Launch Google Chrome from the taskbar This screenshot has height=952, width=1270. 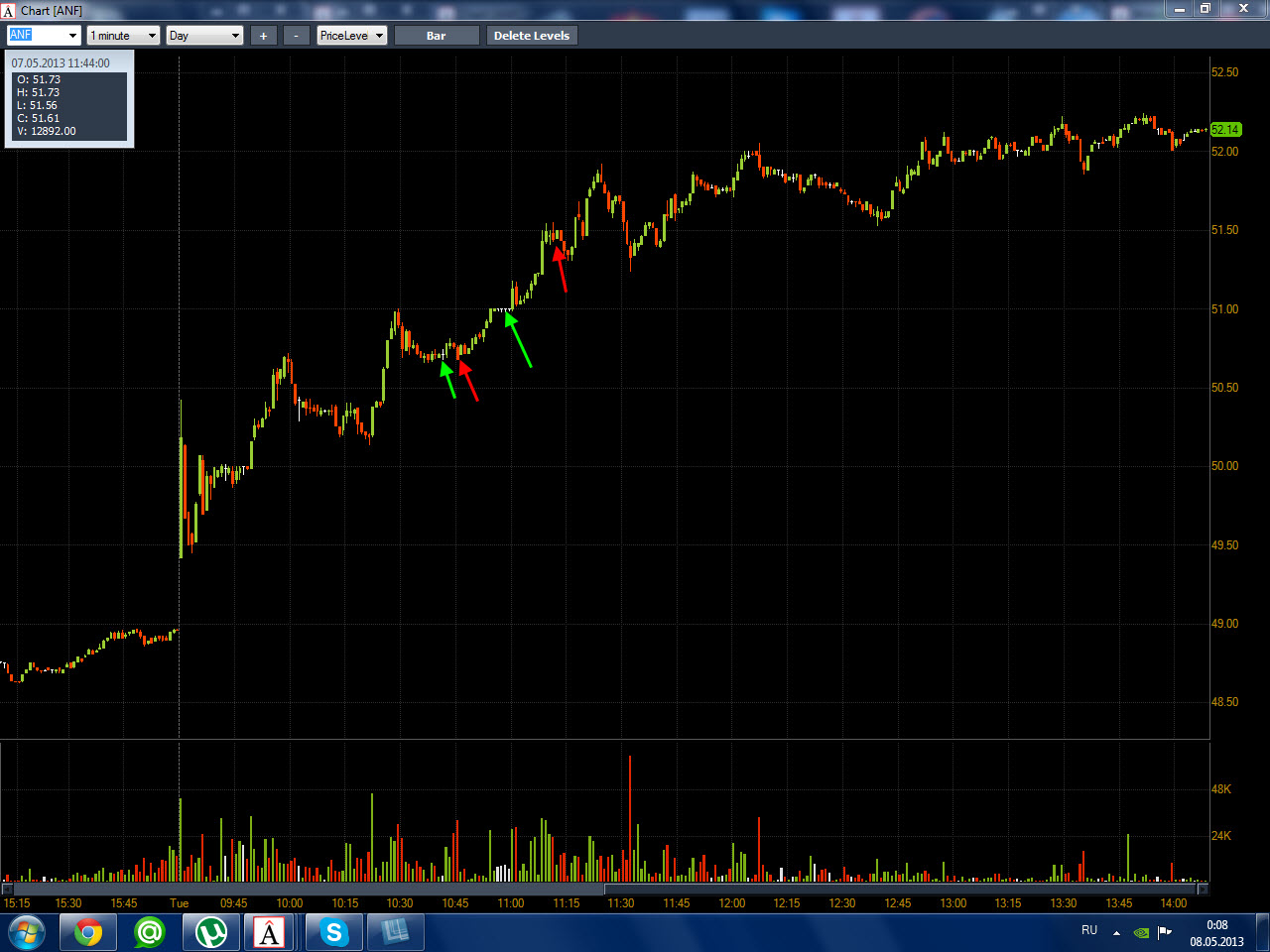pyautogui.click(x=88, y=932)
